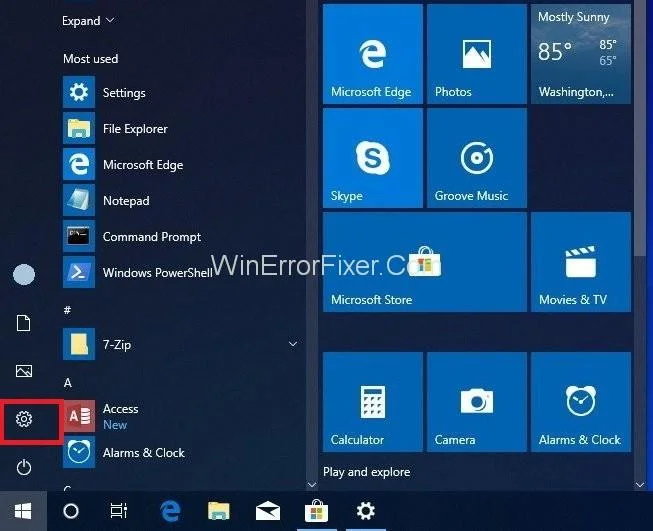Image resolution: width=653 pixels, height=531 pixels.
Task: Click the tiles area scroll down arrow
Action: (x=640, y=484)
